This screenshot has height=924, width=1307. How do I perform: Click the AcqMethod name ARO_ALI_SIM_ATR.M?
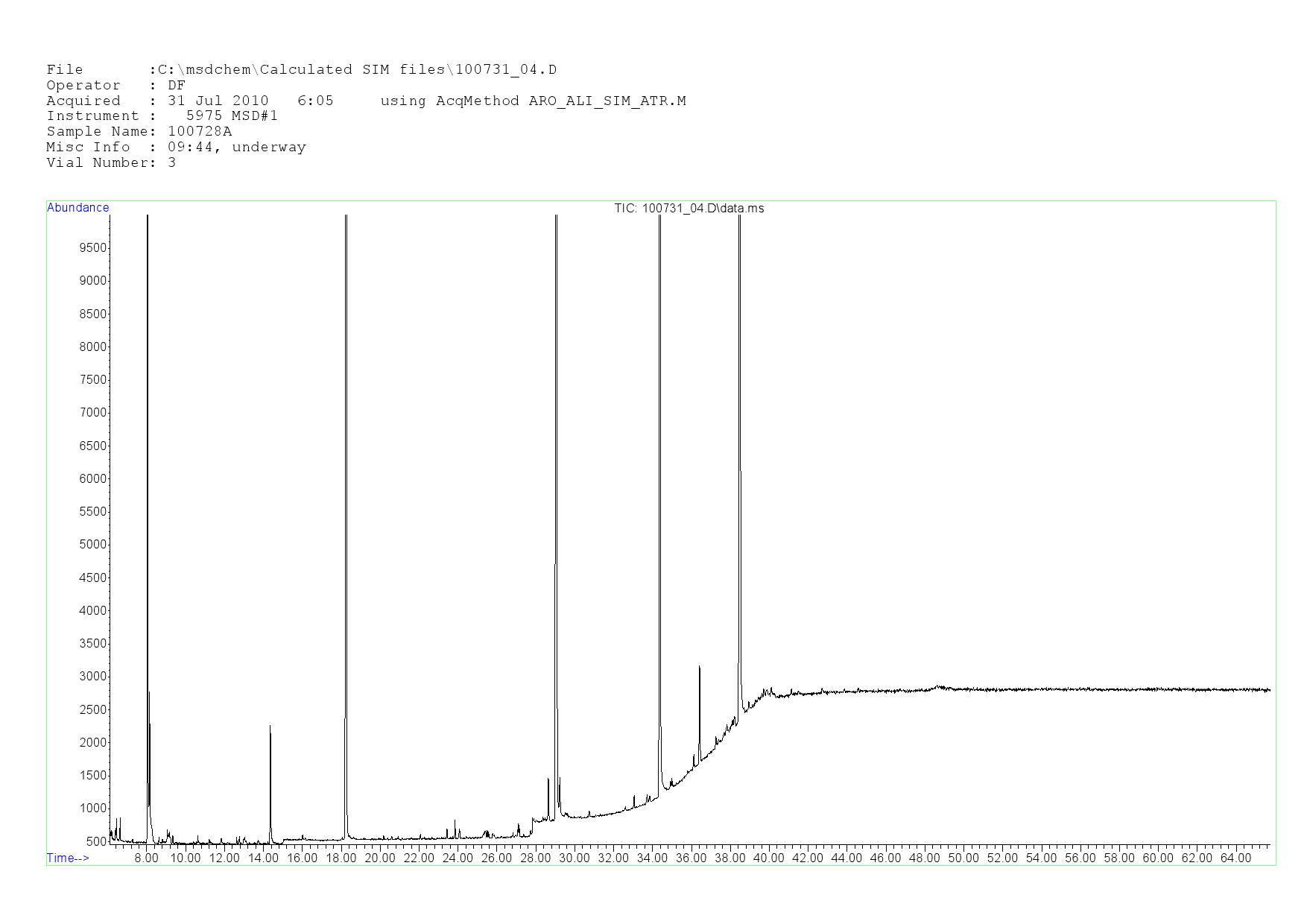pyautogui.click(x=607, y=101)
